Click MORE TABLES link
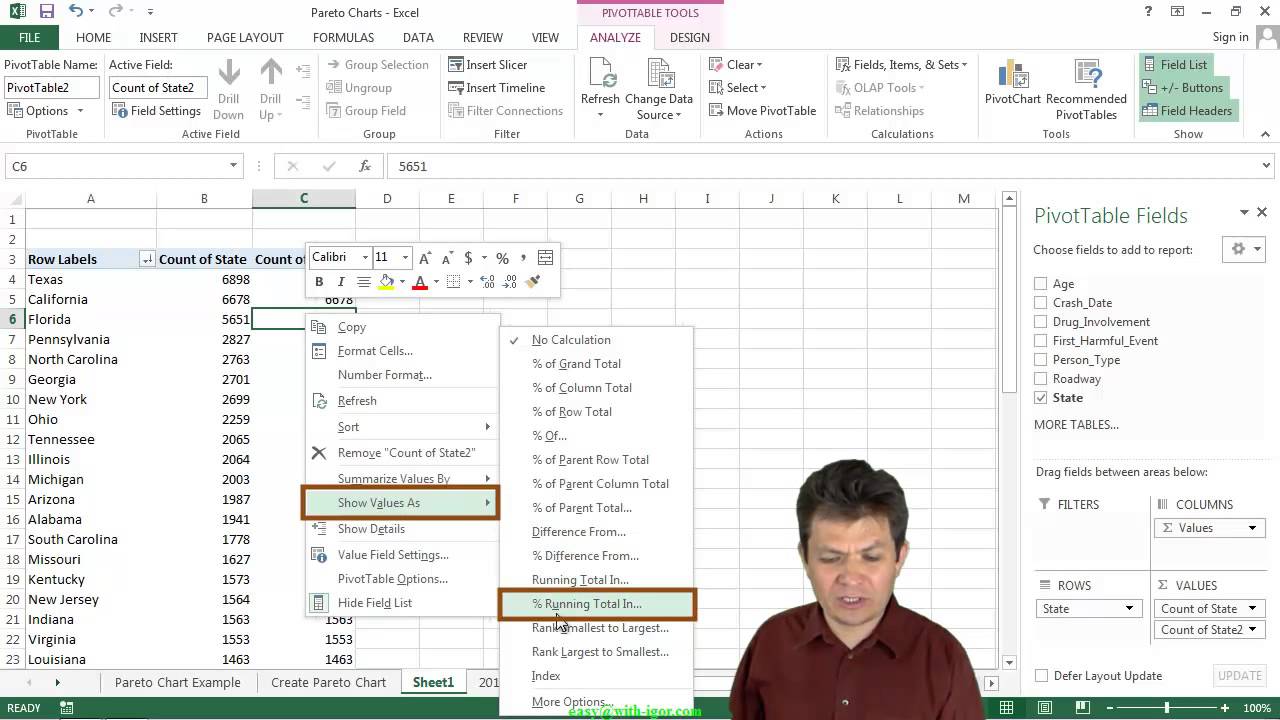This screenshot has width=1280, height=720. pyautogui.click(x=1076, y=425)
